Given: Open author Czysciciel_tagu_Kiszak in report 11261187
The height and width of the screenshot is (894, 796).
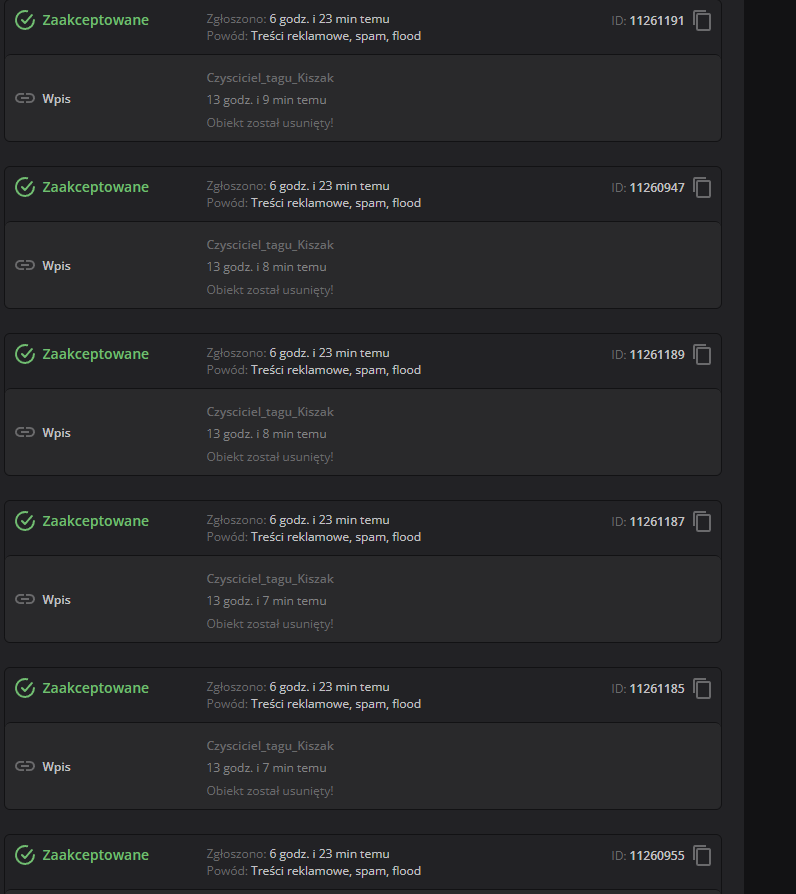Looking at the screenshot, I should pos(270,579).
